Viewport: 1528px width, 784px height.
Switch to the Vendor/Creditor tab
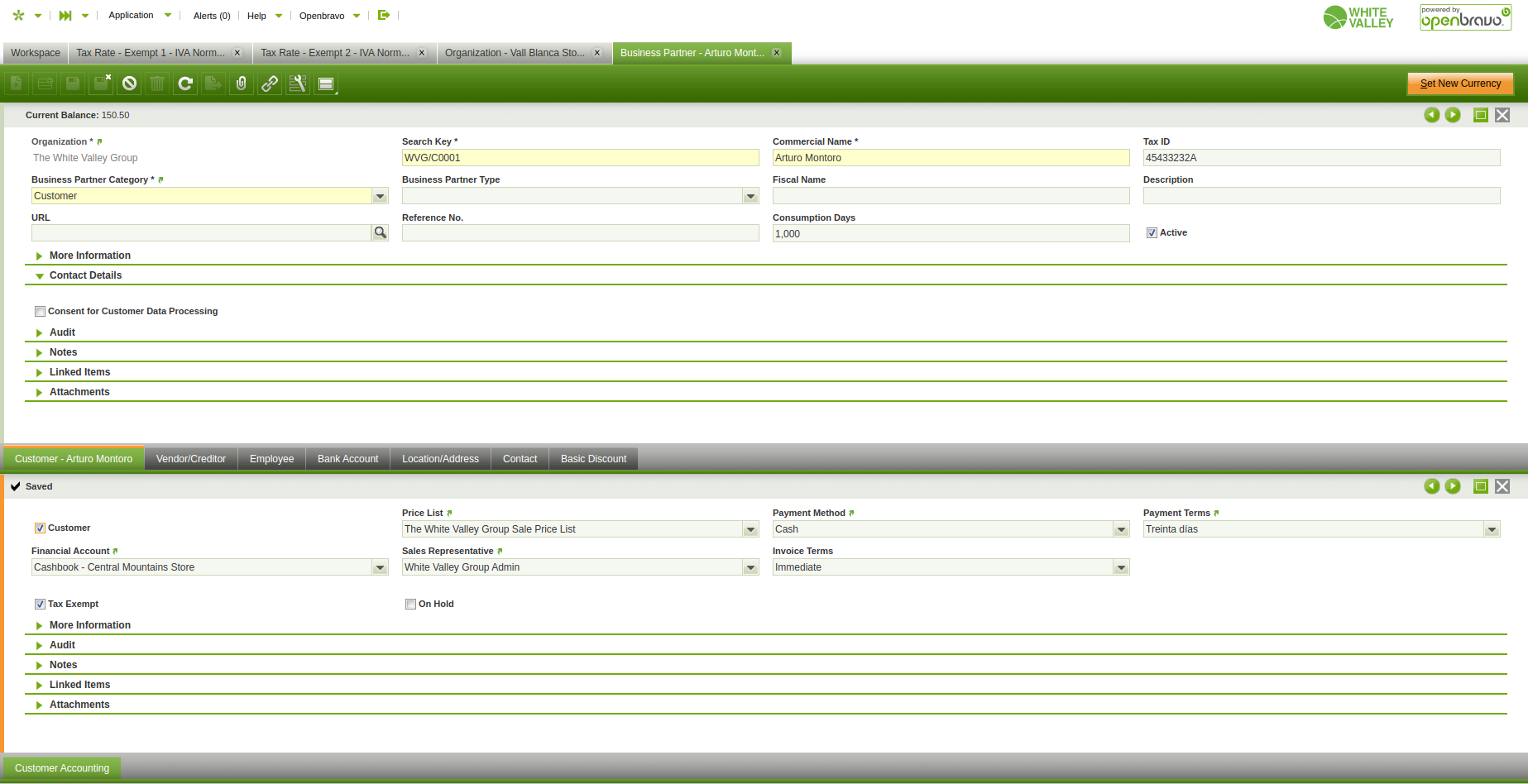(190, 459)
